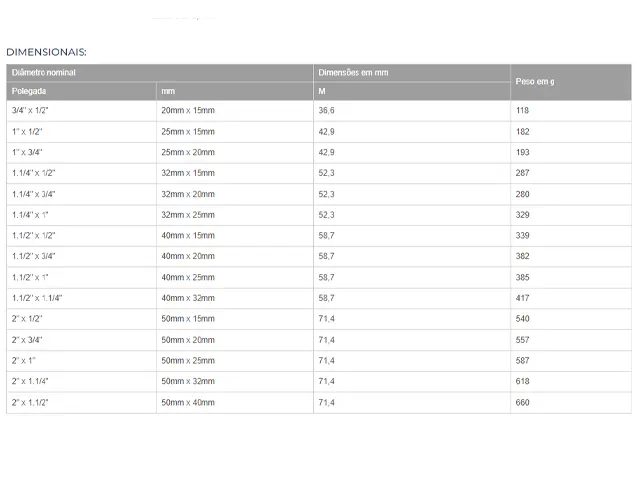Select the 2" x 1.1/4" row label
Image resolution: width=640 pixels, height=480 pixels.
(30, 382)
